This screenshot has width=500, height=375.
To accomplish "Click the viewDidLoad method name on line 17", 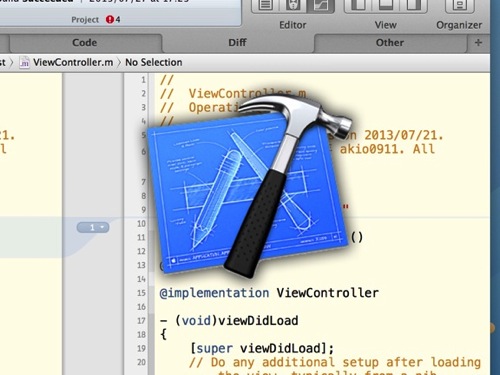I will (258, 321).
